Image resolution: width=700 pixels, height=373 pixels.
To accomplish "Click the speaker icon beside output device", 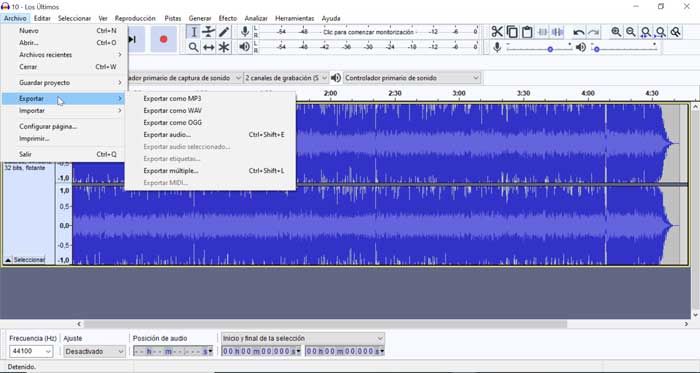I will click(x=336, y=78).
